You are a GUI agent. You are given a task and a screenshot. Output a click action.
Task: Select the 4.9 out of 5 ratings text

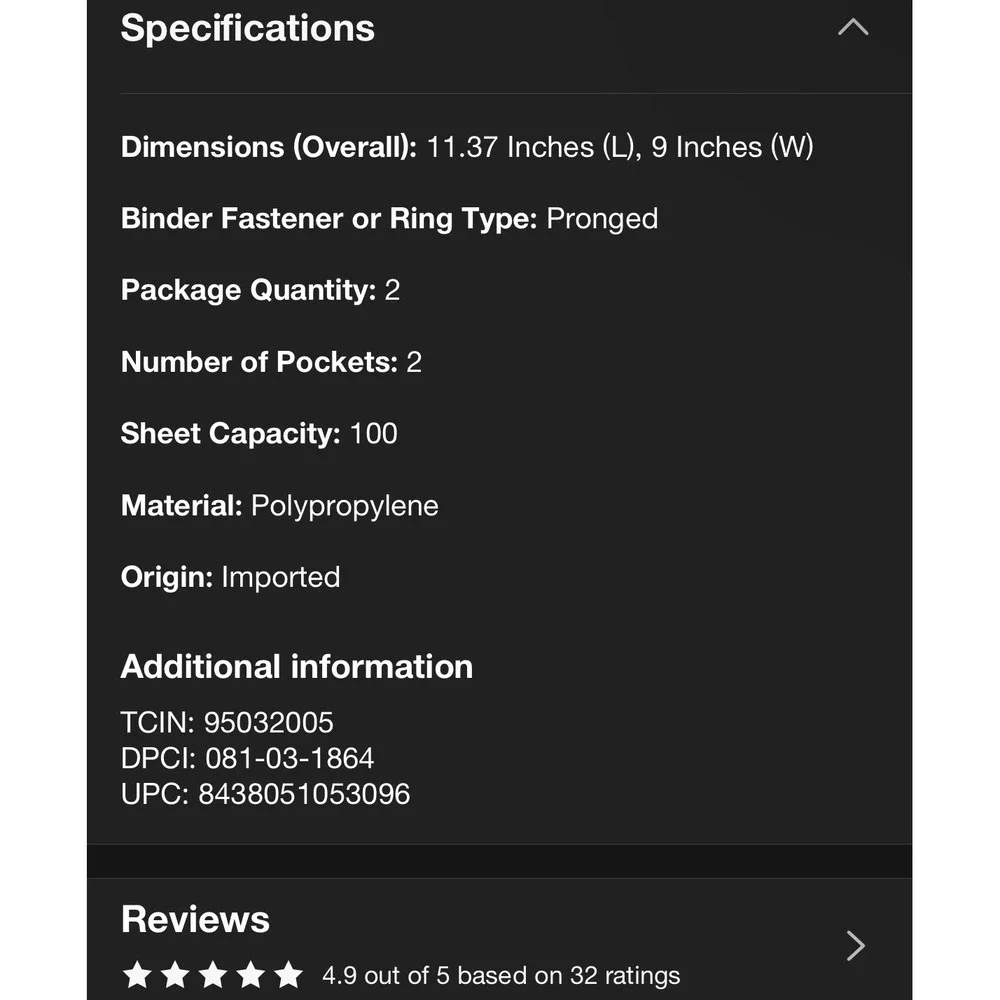501,975
